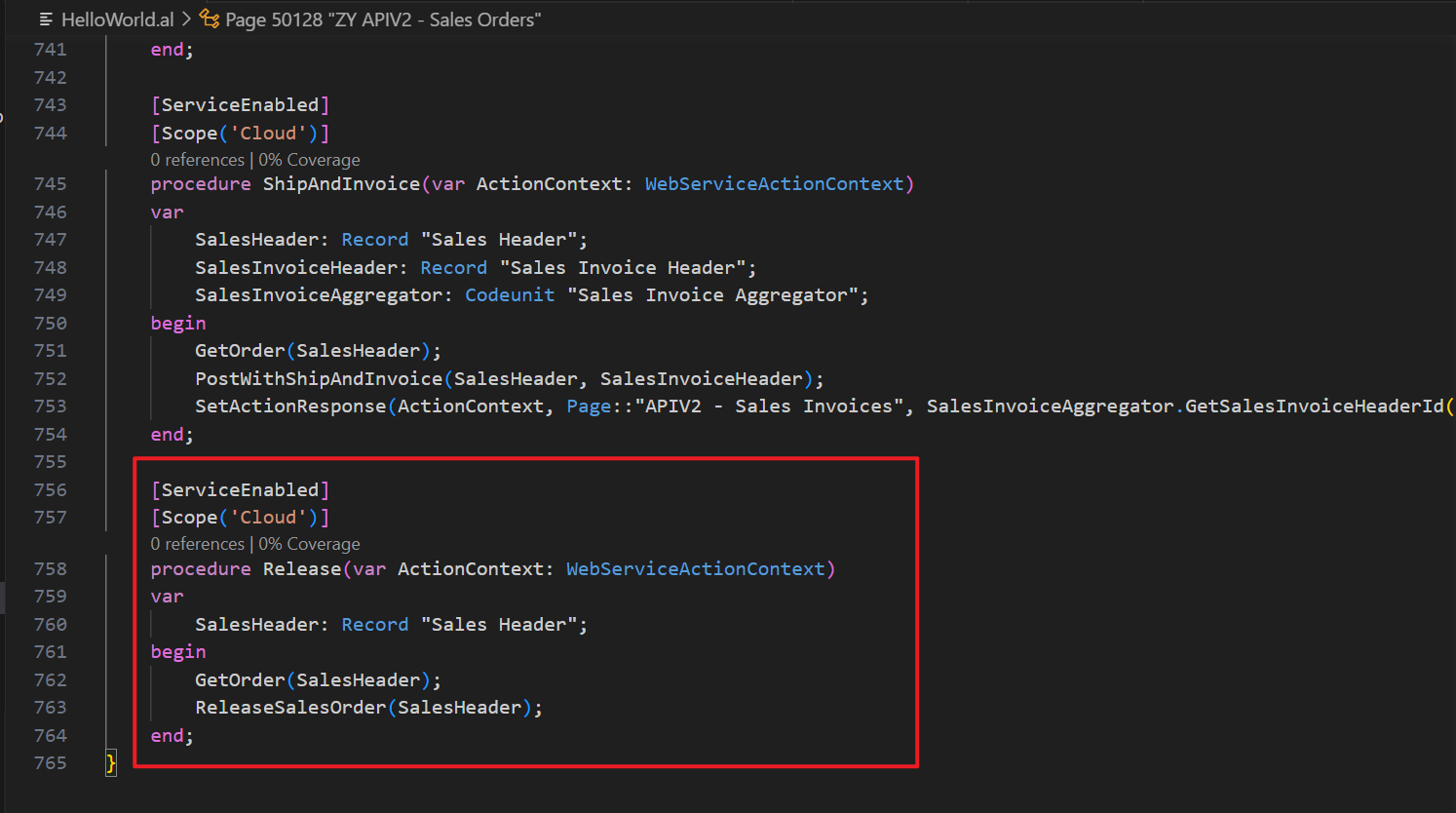This screenshot has width=1456, height=813.
Task: Click the file icon before HelloWorld.al breadcrumb
Action: click(46, 19)
